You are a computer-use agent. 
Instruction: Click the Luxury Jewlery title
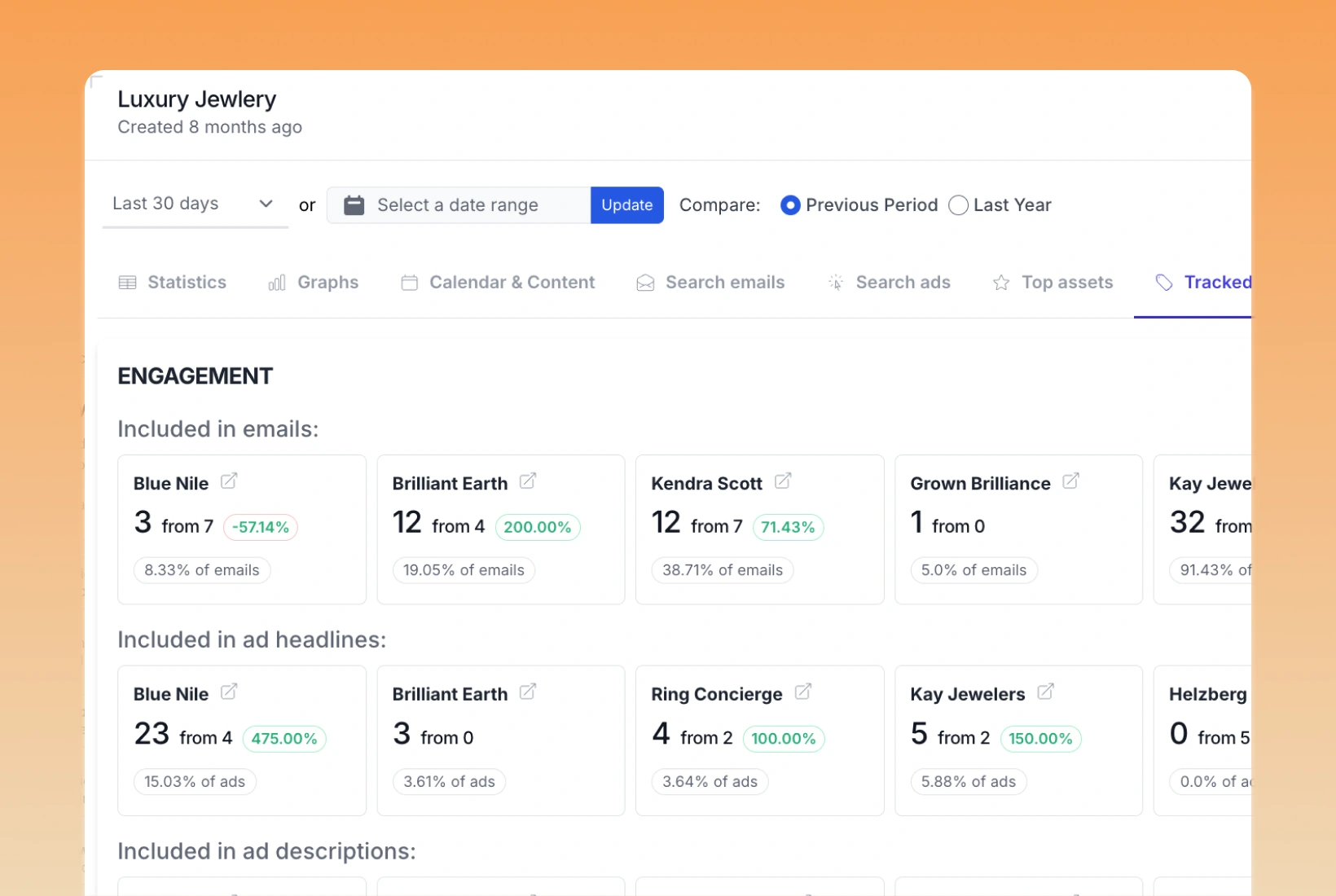pyautogui.click(x=197, y=99)
